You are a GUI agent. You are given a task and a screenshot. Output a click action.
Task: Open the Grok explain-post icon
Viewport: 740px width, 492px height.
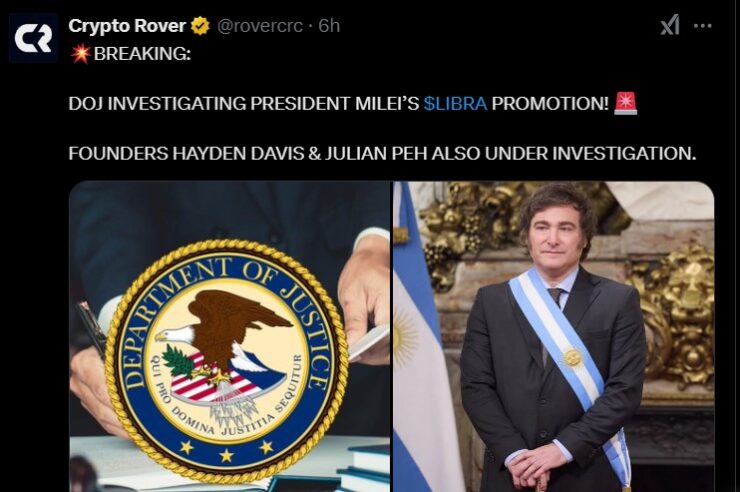coord(670,25)
